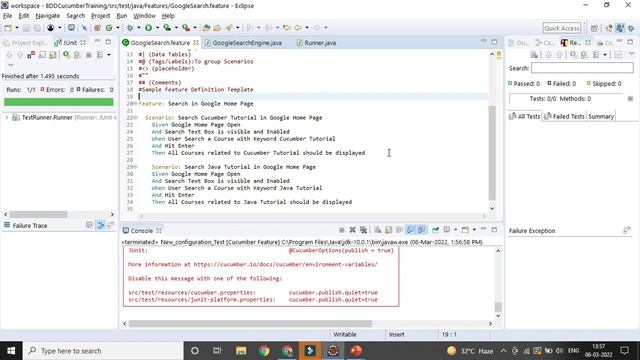Toggle Show Console on standard output change

tap(410, 230)
